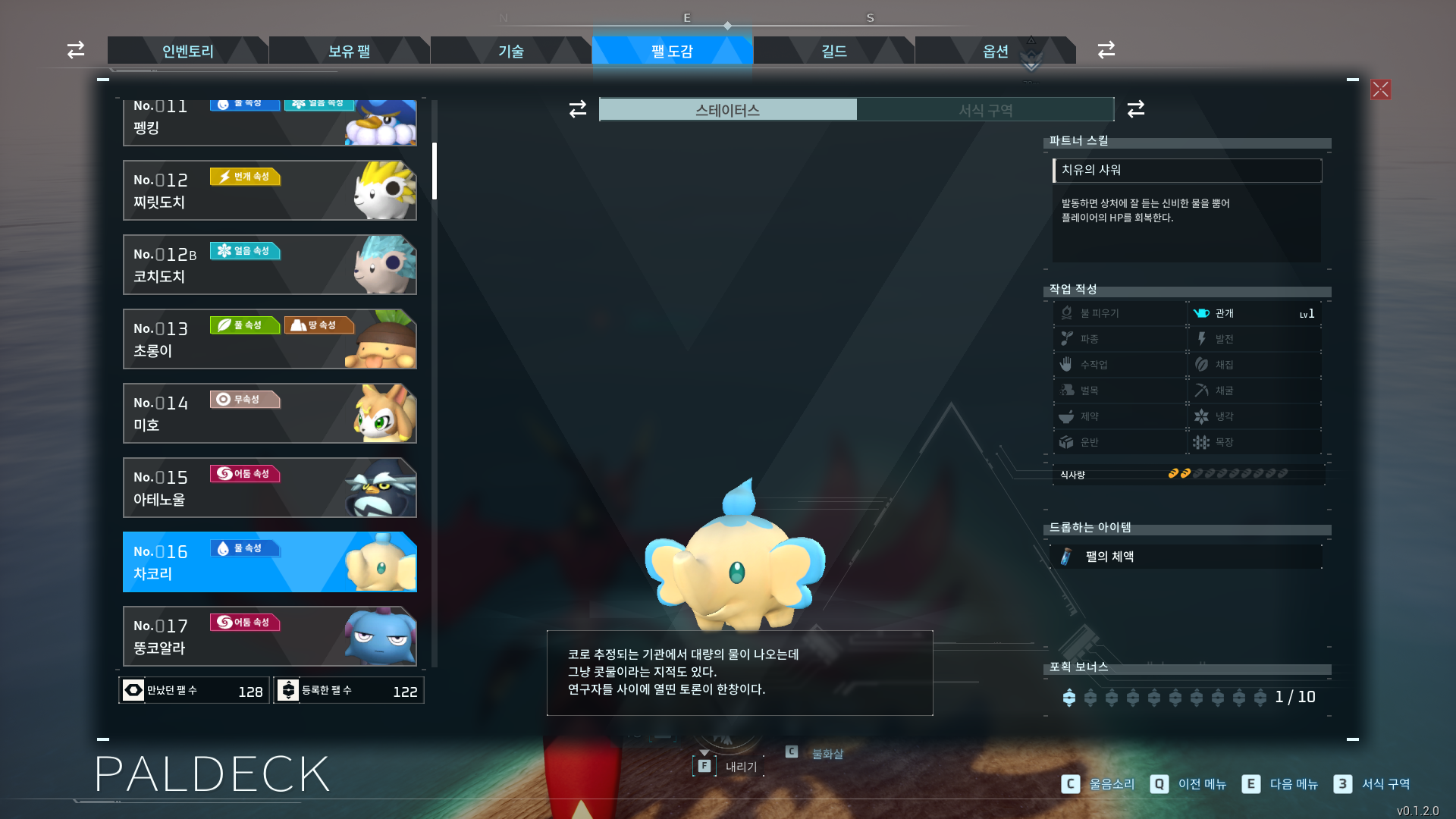Select No.017 뚱코알라 entry
1456x819 pixels.
[270, 636]
